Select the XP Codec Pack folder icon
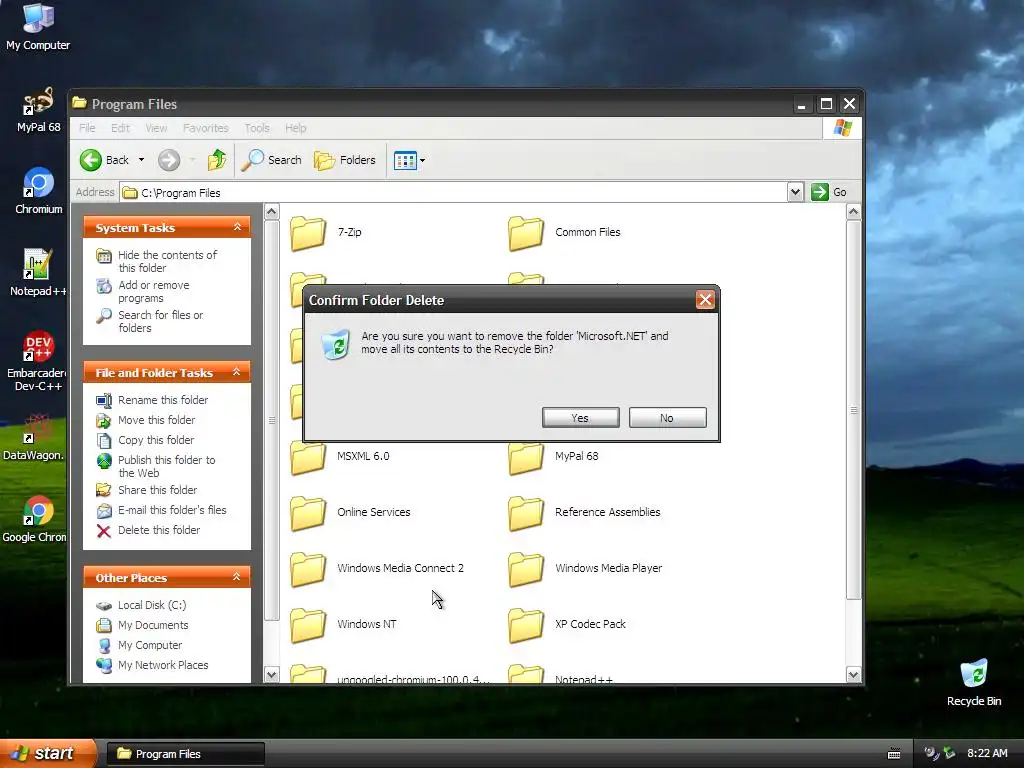 (x=526, y=625)
